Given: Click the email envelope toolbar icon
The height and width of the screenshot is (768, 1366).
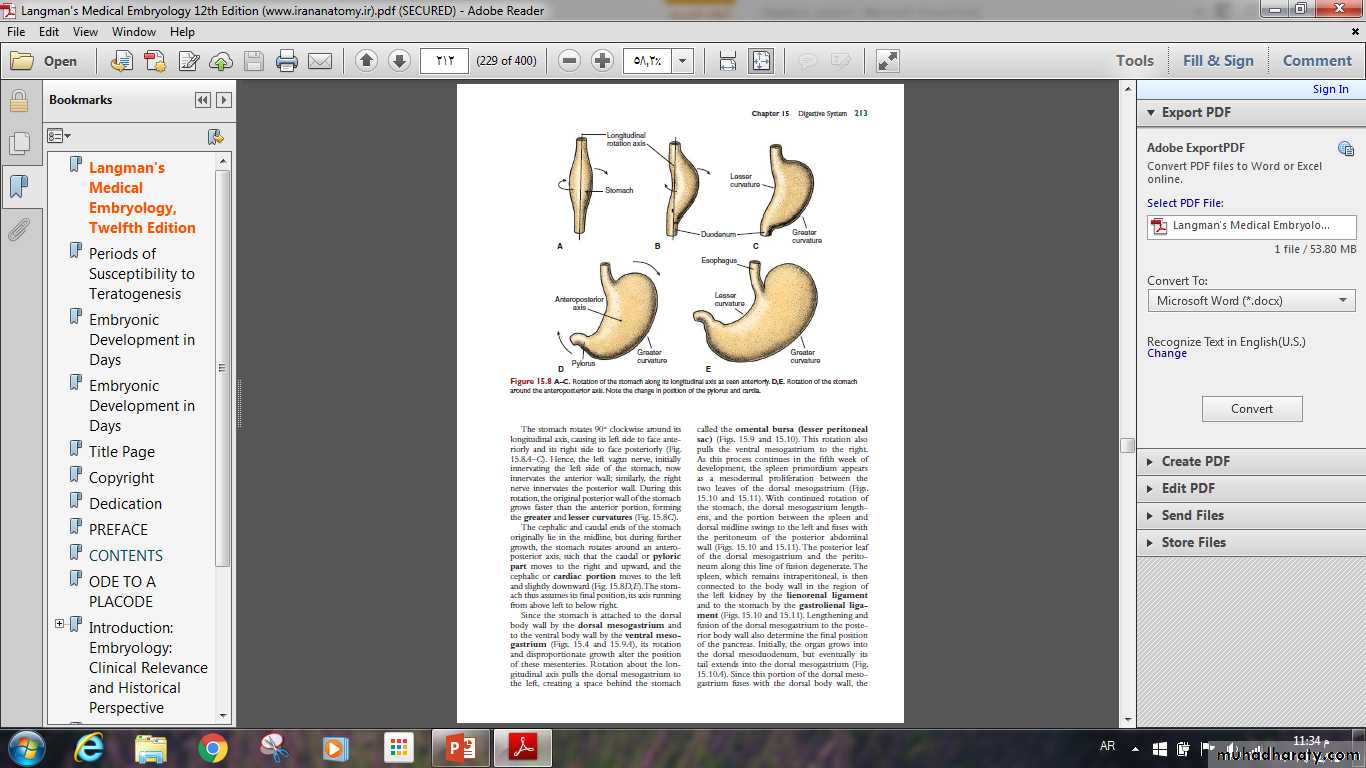Looking at the screenshot, I should [320, 61].
